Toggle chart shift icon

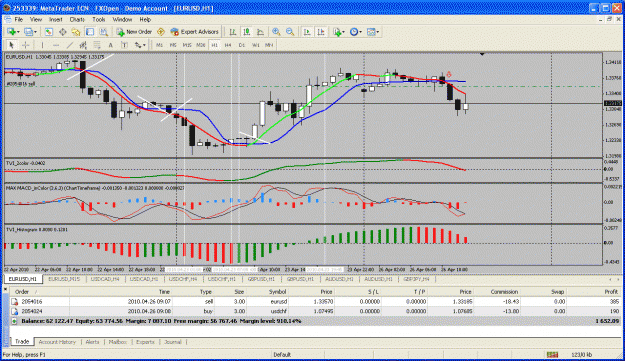(x=321, y=32)
